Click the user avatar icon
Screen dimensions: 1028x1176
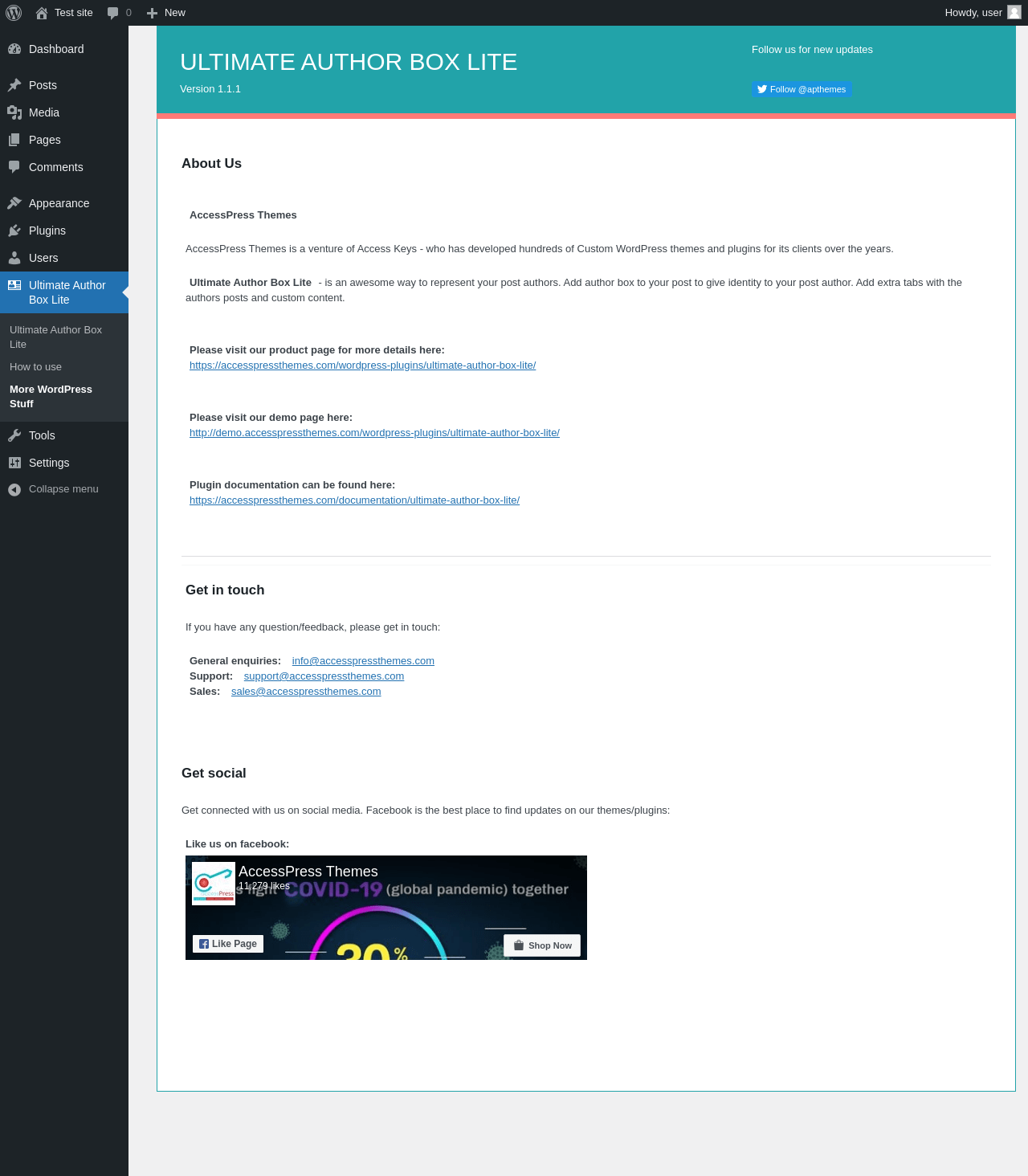1014,12
